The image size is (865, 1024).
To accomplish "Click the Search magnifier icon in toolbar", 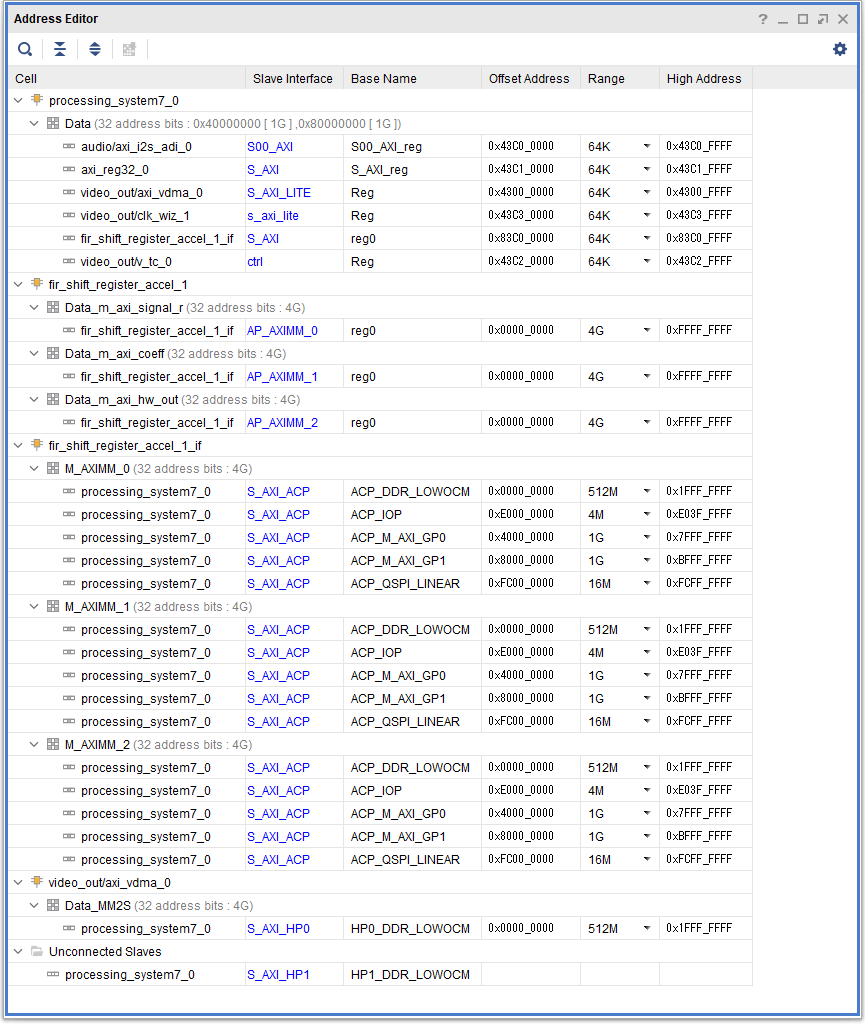I will pyautogui.click(x=25, y=49).
